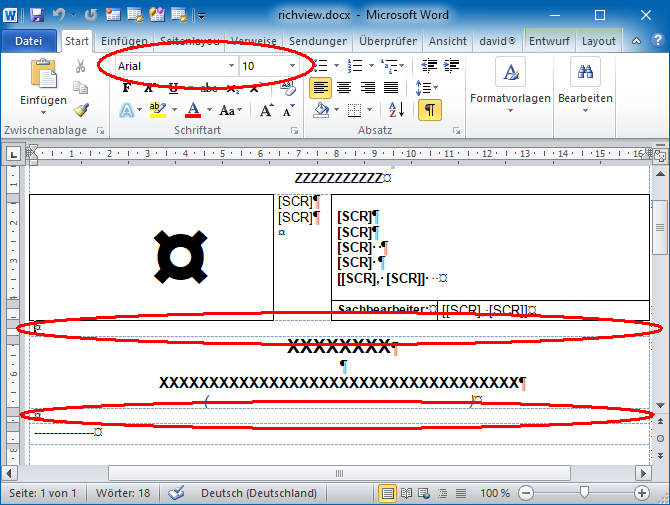
Task: Switch to Print Layout view in status bar
Action: [387, 493]
